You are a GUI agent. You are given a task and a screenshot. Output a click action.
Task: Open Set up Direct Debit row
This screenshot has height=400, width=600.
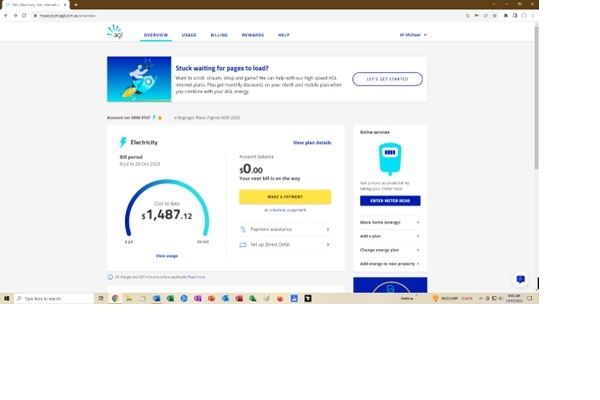coord(285,244)
